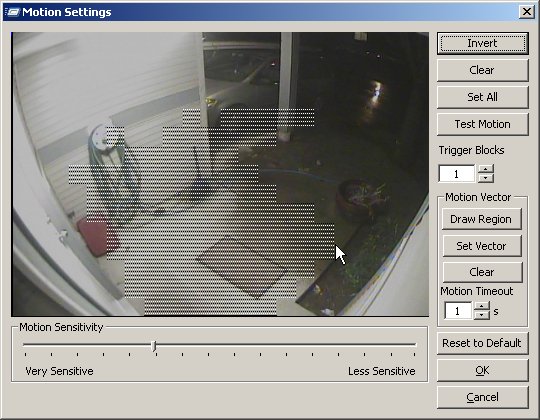The width and height of the screenshot is (540, 420).
Task: Click the Set Vector button
Action: pos(481,246)
